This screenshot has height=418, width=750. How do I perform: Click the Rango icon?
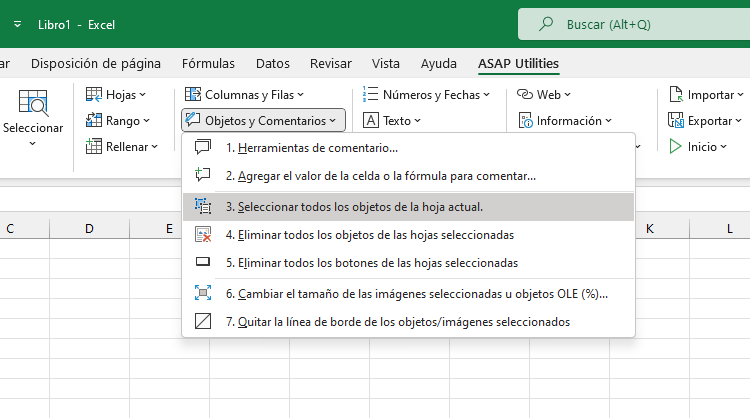94,121
